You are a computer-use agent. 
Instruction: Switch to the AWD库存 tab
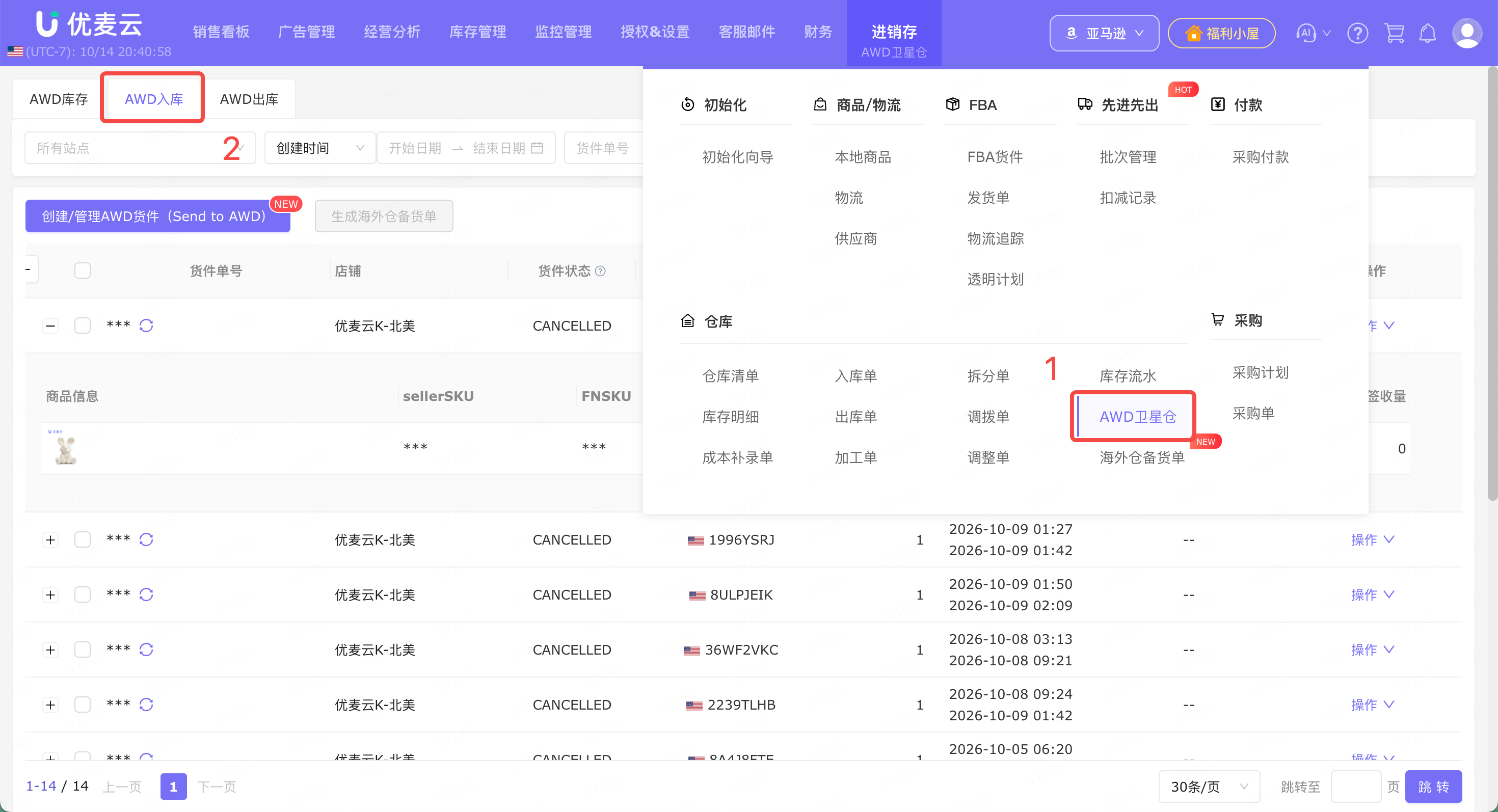59,99
